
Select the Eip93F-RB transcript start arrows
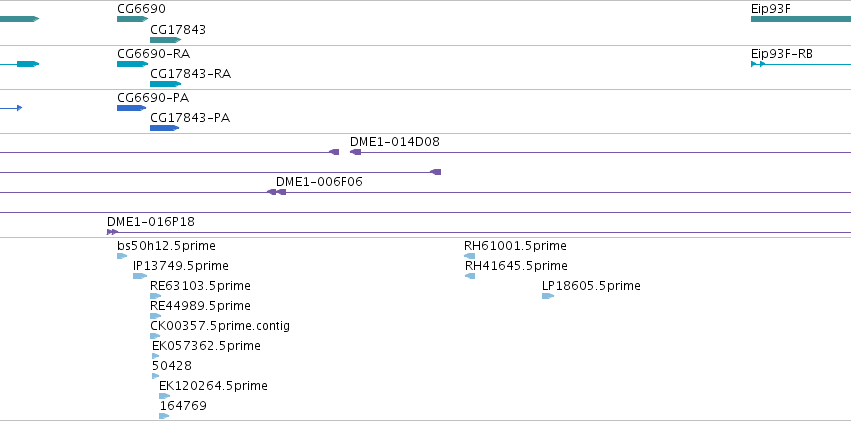pos(758,64)
